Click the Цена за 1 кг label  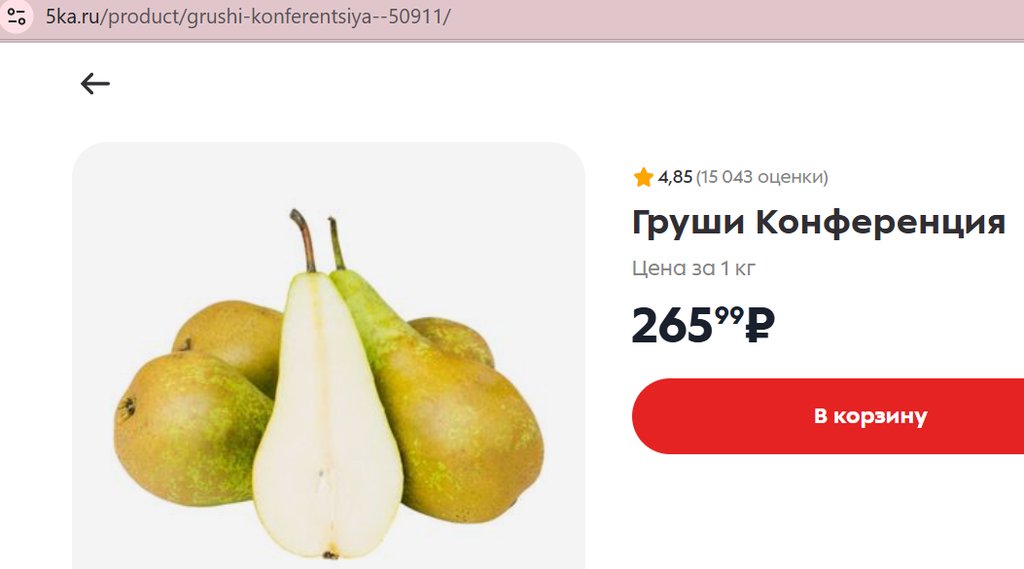pyautogui.click(x=694, y=268)
